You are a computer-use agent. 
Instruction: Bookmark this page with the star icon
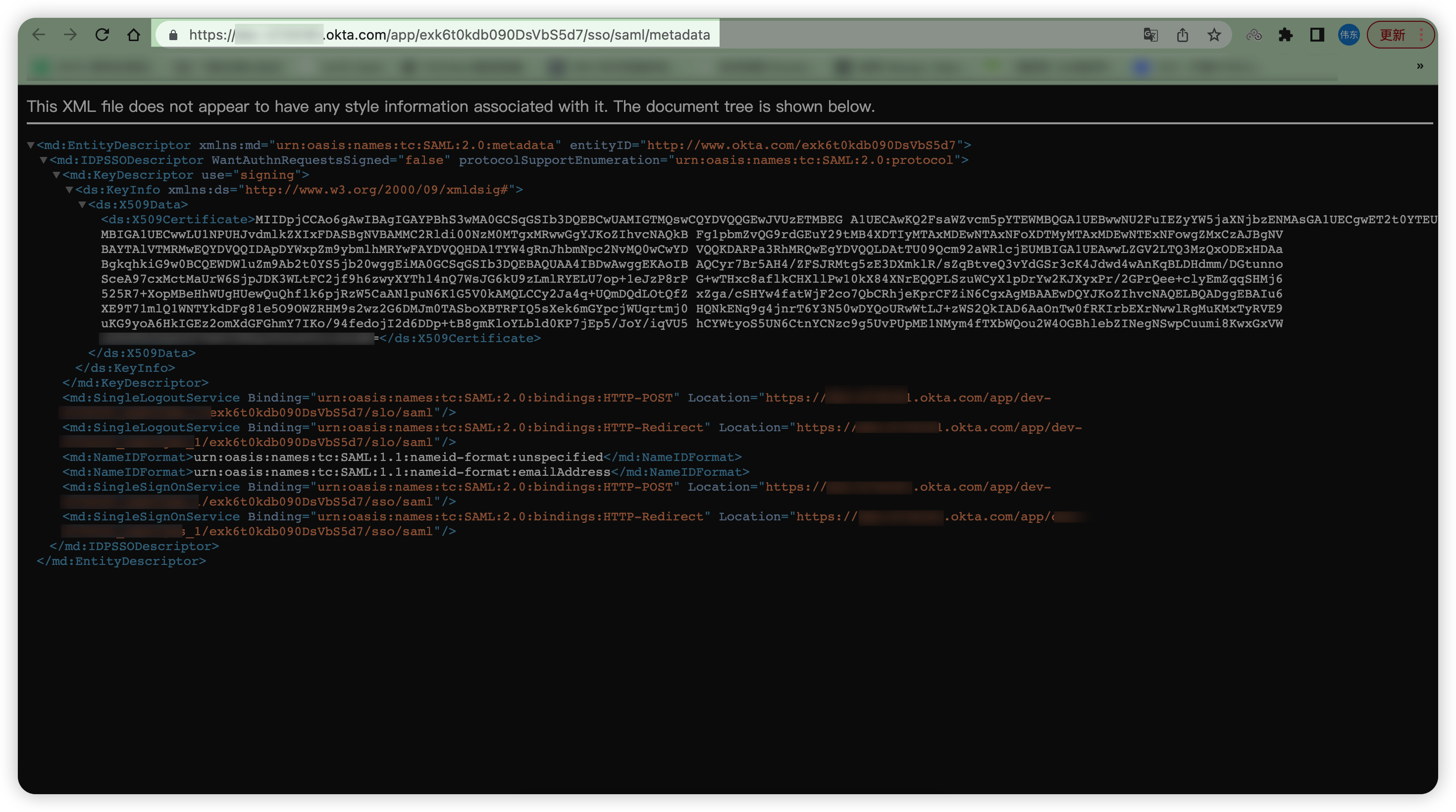[x=1213, y=35]
